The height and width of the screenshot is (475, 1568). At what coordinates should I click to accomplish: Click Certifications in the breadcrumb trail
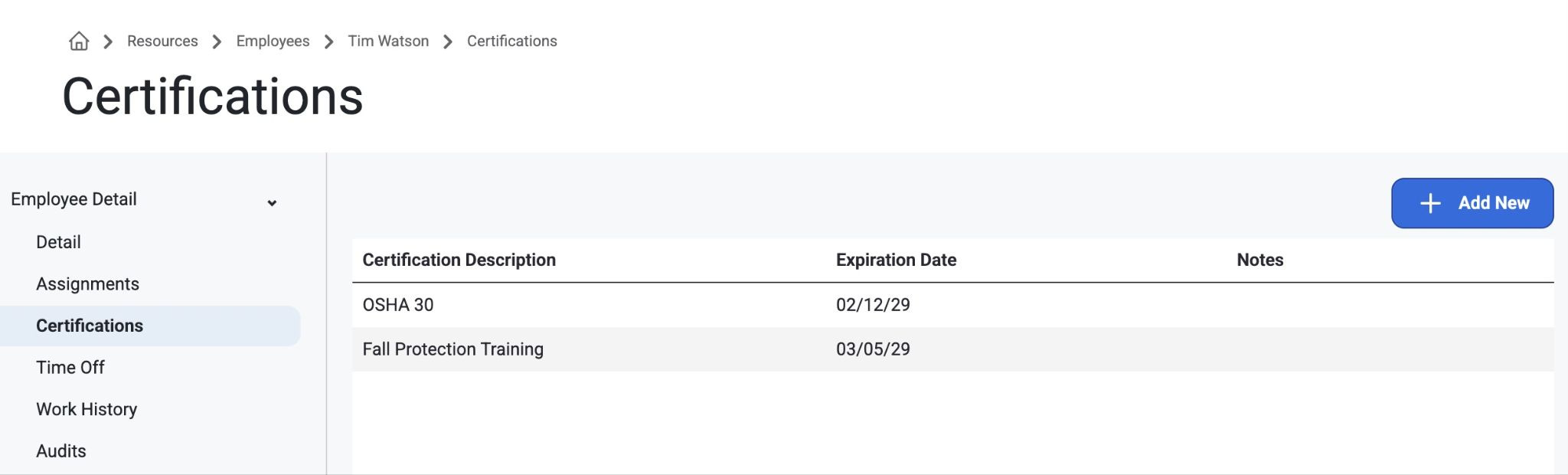coord(512,41)
